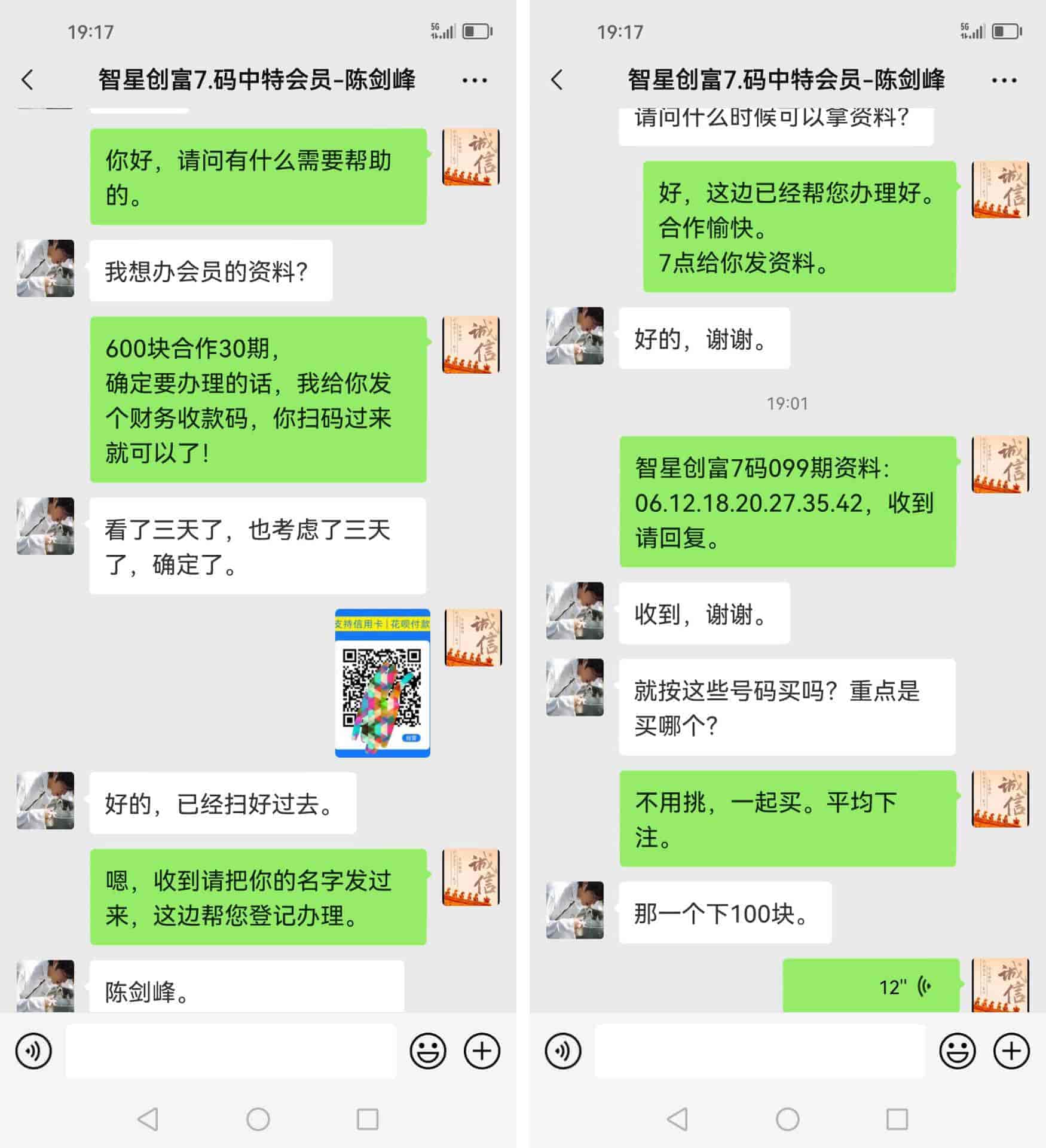1046x1148 pixels.
Task: Open the plus attachments menu in left chat
Action: 482,1051
